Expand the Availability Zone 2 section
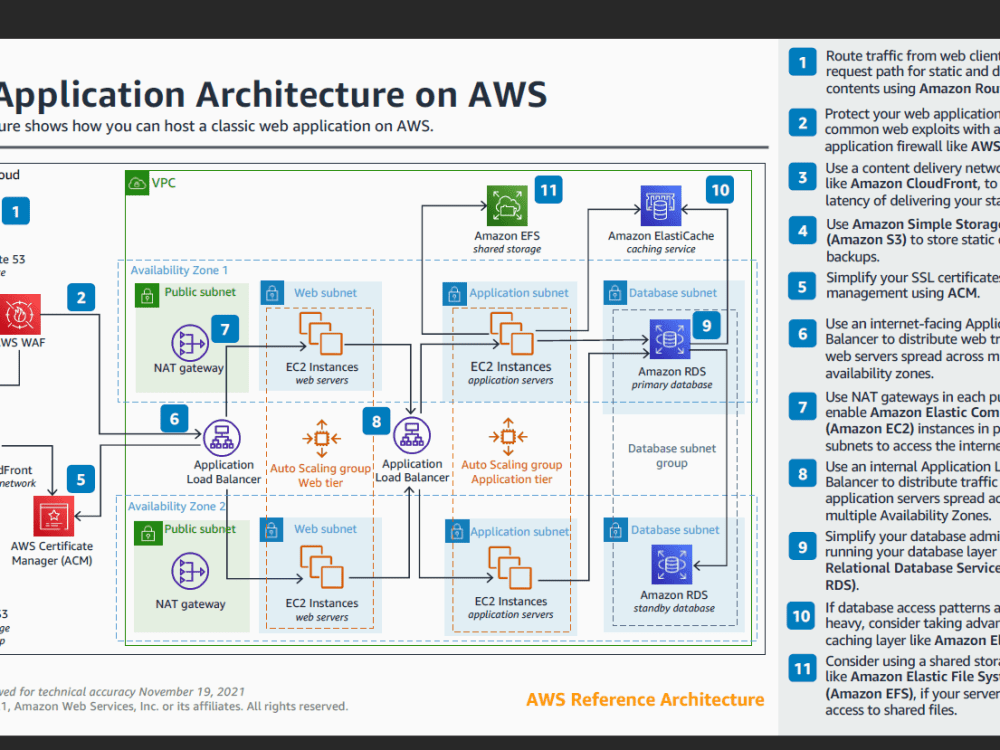Screen dimensions: 1000x750 click(x=180, y=507)
